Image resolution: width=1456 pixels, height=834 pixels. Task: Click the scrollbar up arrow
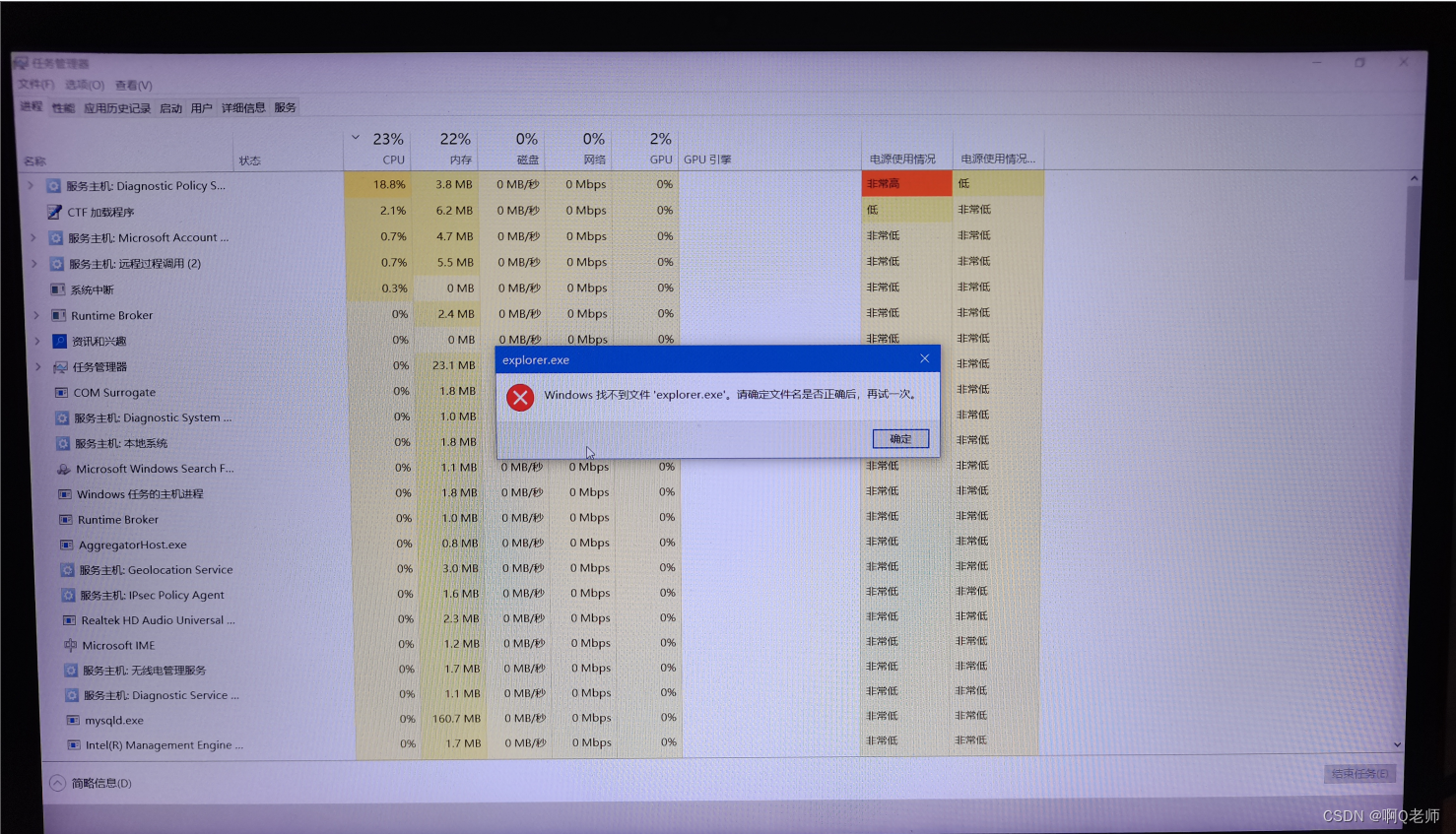(1414, 179)
